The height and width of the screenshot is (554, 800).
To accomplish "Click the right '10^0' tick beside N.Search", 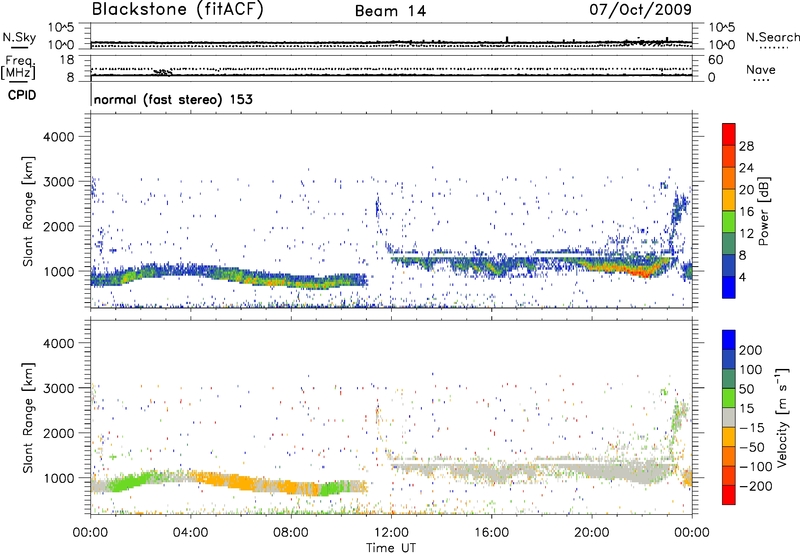I will [x=722, y=45].
